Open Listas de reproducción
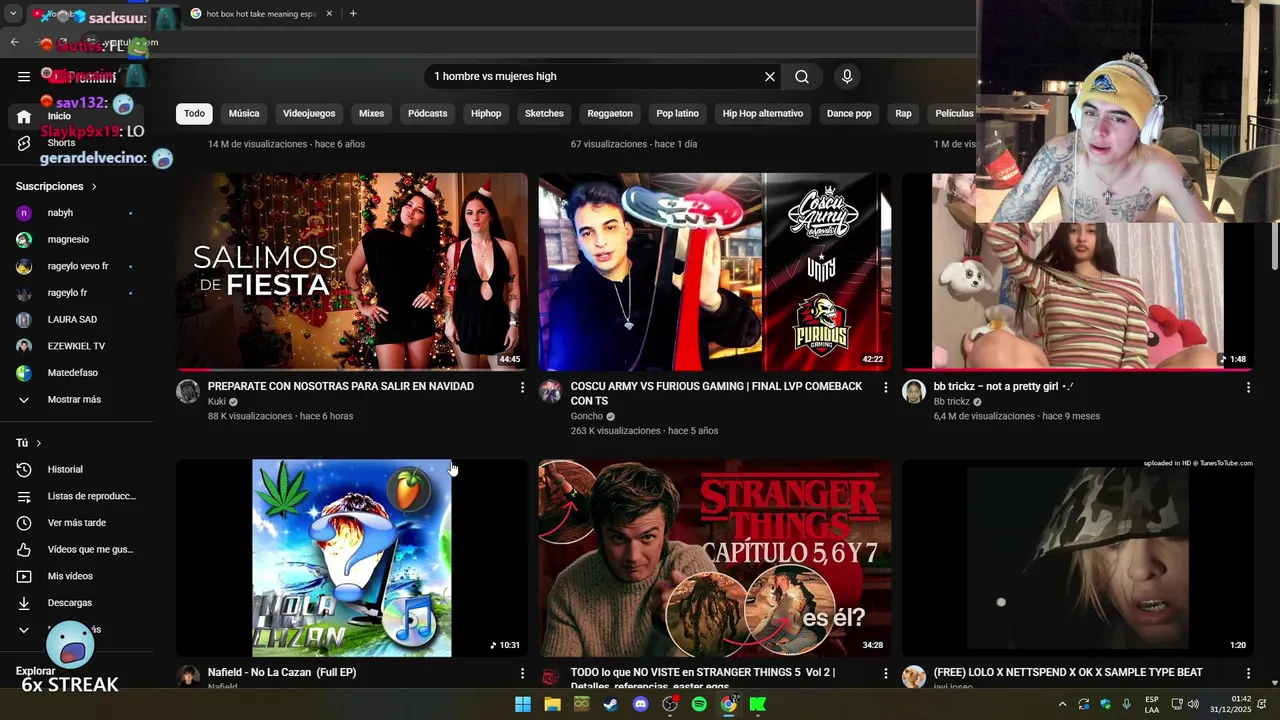Viewport: 1280px width, 720px height. click(x=76, y=496)
